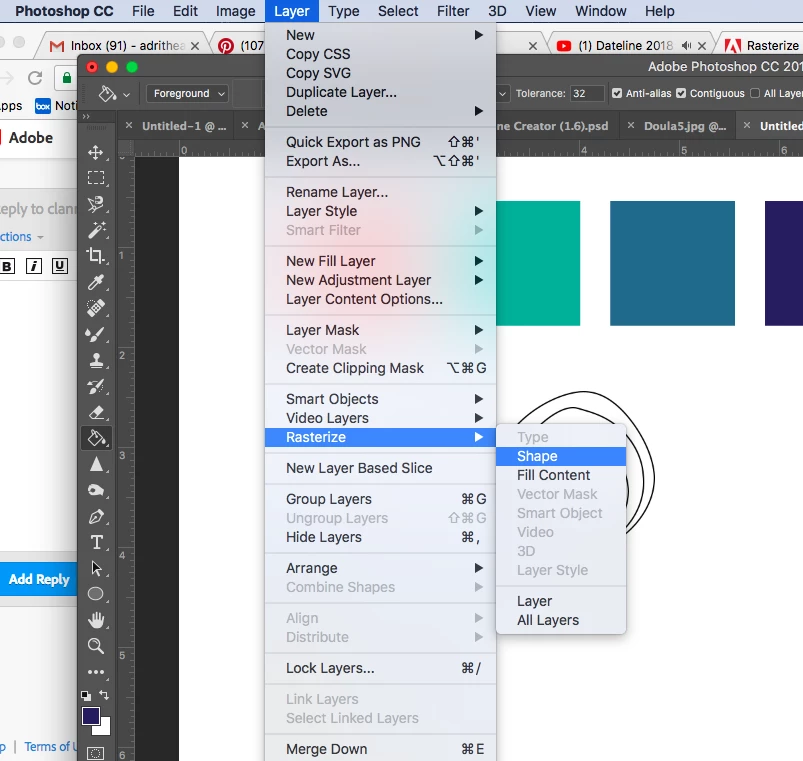Open the Terms of Use link
This screenshot has height=761, width=803.
point(51,747)
